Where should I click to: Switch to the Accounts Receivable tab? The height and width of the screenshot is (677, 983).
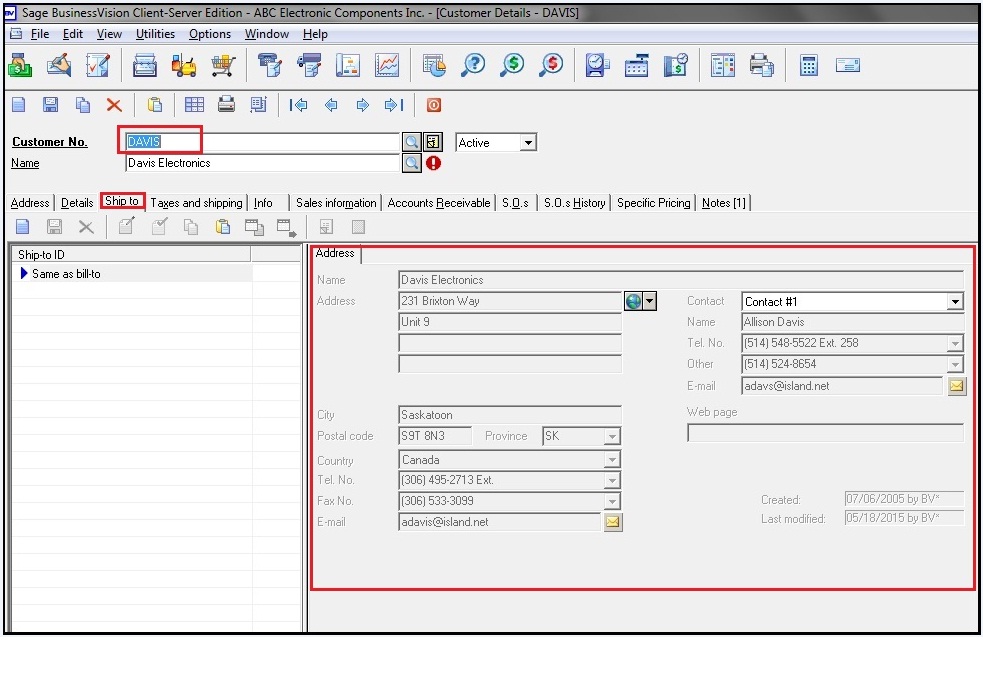pyautogui.click(x=439, y=202)
